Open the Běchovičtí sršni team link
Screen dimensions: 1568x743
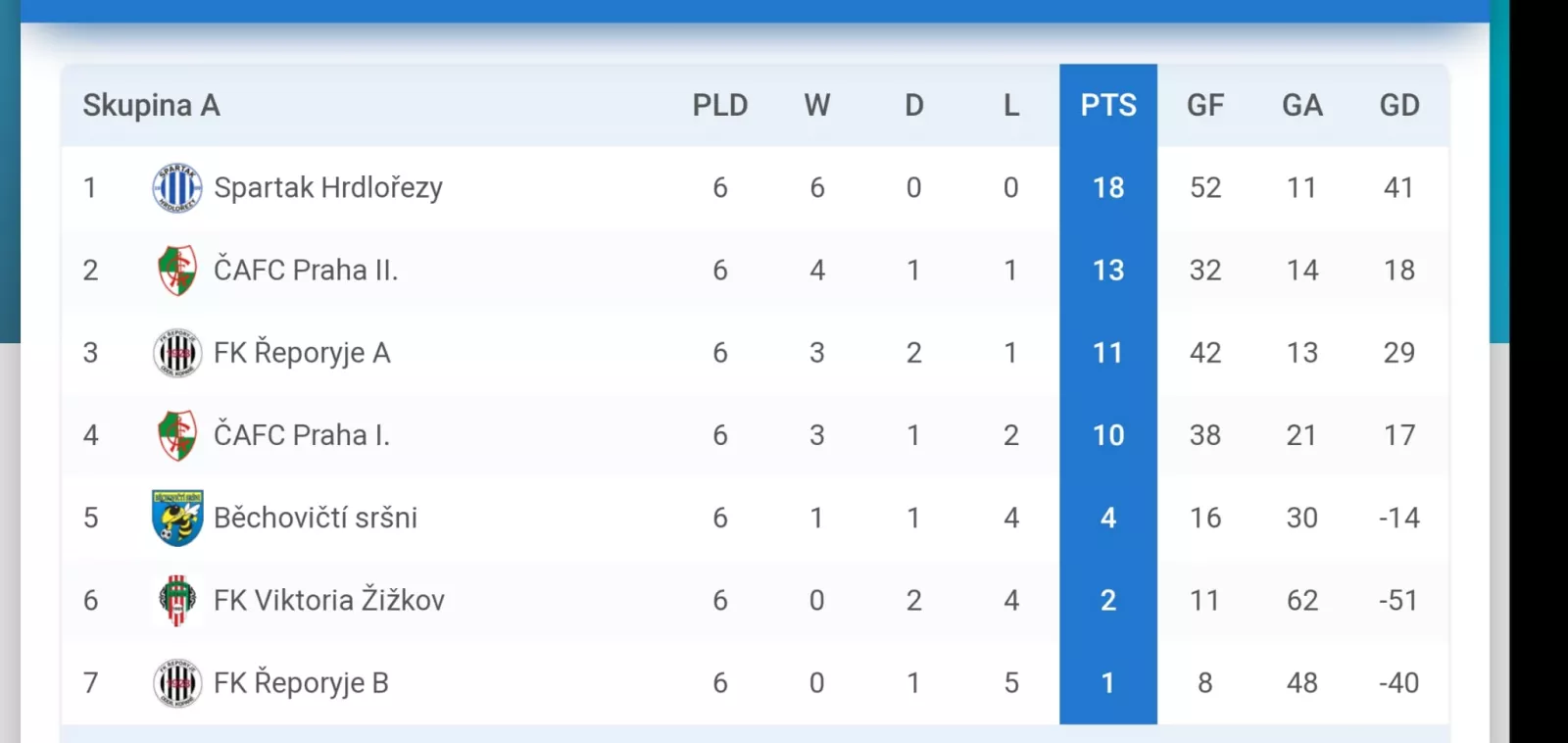pos(316,518)
